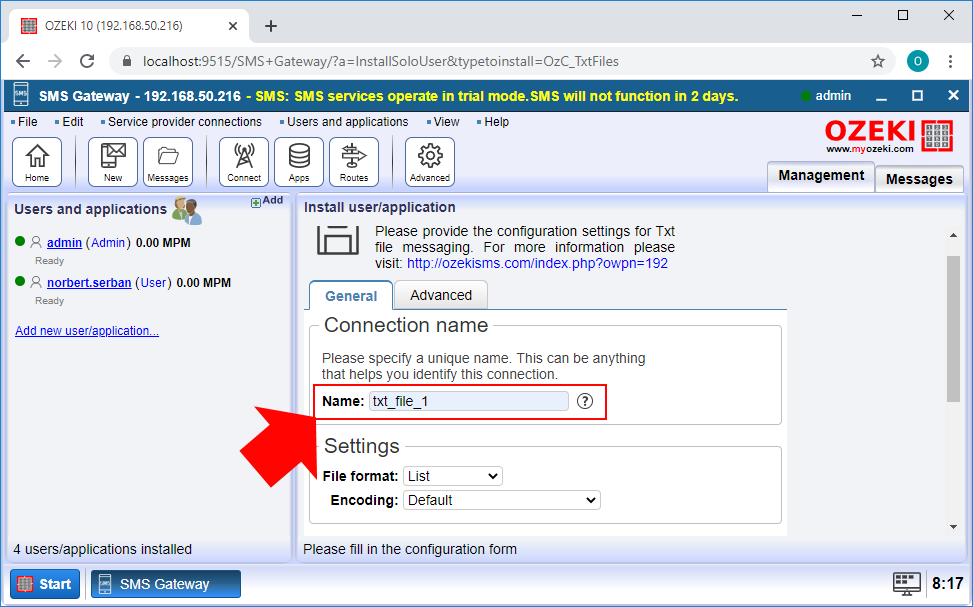The image size is (973, 607).
Task: Click the users group icon
Action: (x=187, y=210)
